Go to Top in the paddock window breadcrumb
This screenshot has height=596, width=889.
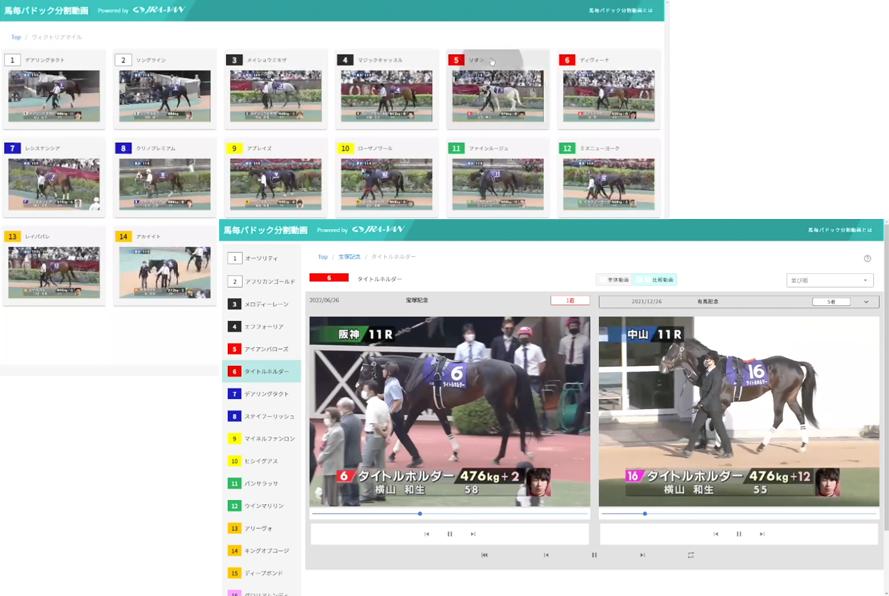[x=323, y=257]
